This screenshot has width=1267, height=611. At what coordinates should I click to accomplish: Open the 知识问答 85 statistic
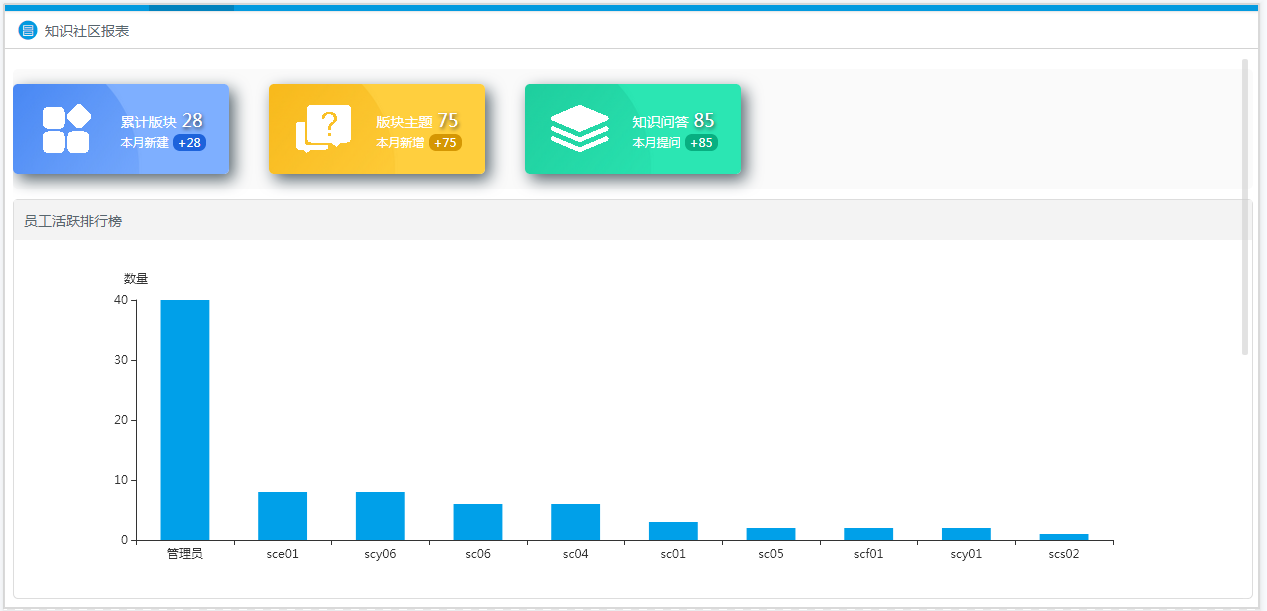[673, 121]
